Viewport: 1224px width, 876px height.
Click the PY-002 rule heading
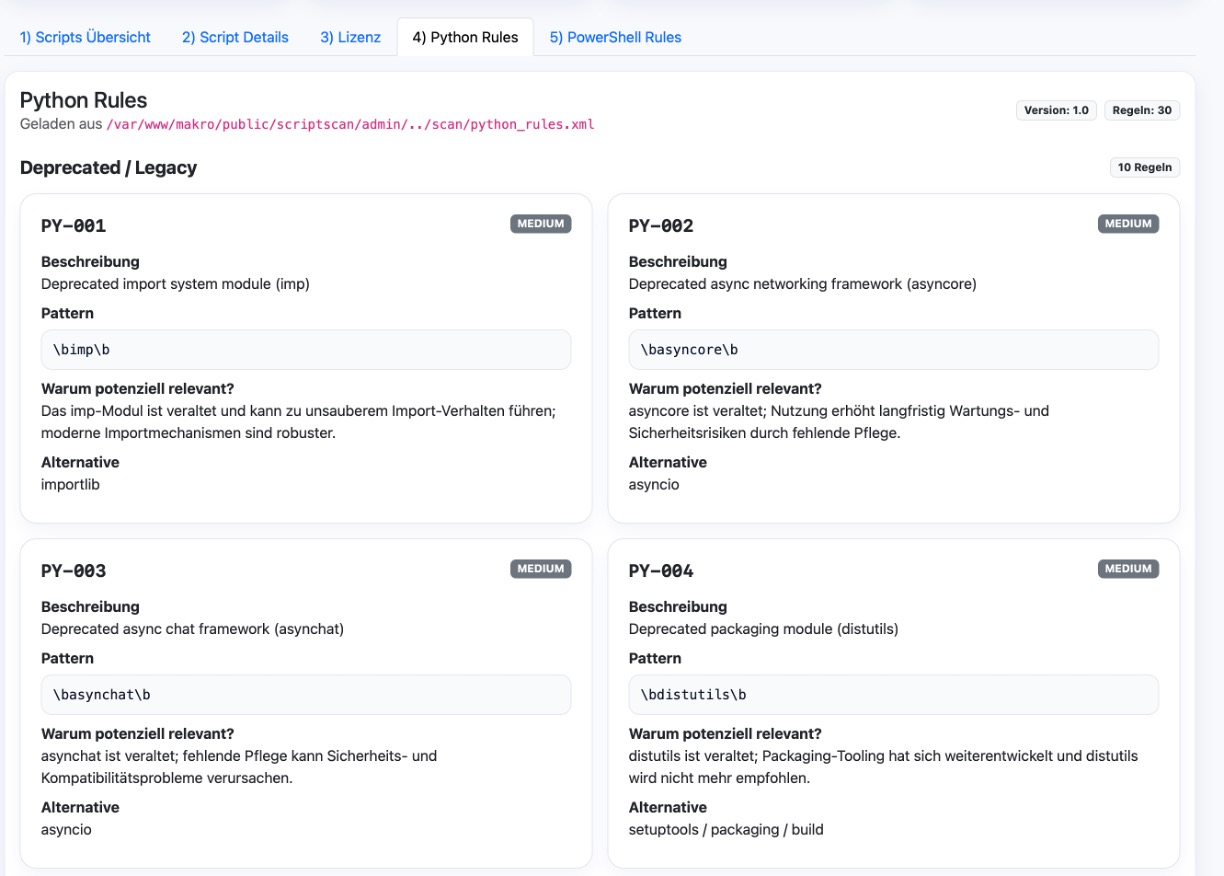pyautogui.click(x=660, y=226)
